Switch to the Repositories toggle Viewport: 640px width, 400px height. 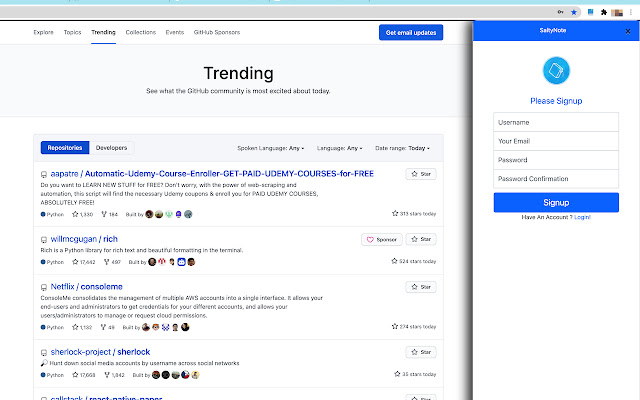[x=65, y=148]
